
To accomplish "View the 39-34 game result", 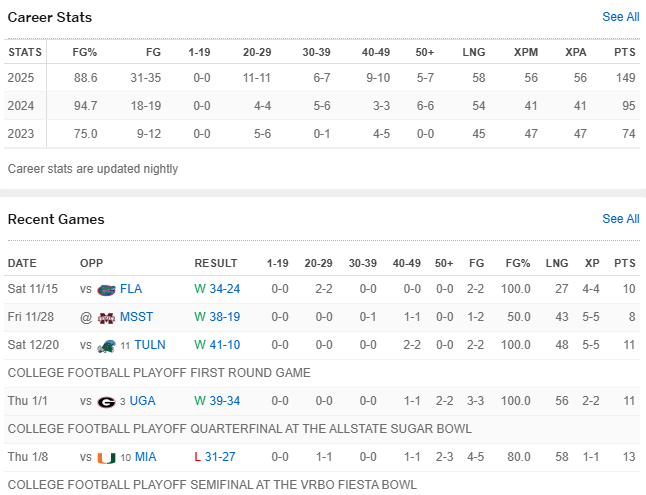I will pos(224,401).
